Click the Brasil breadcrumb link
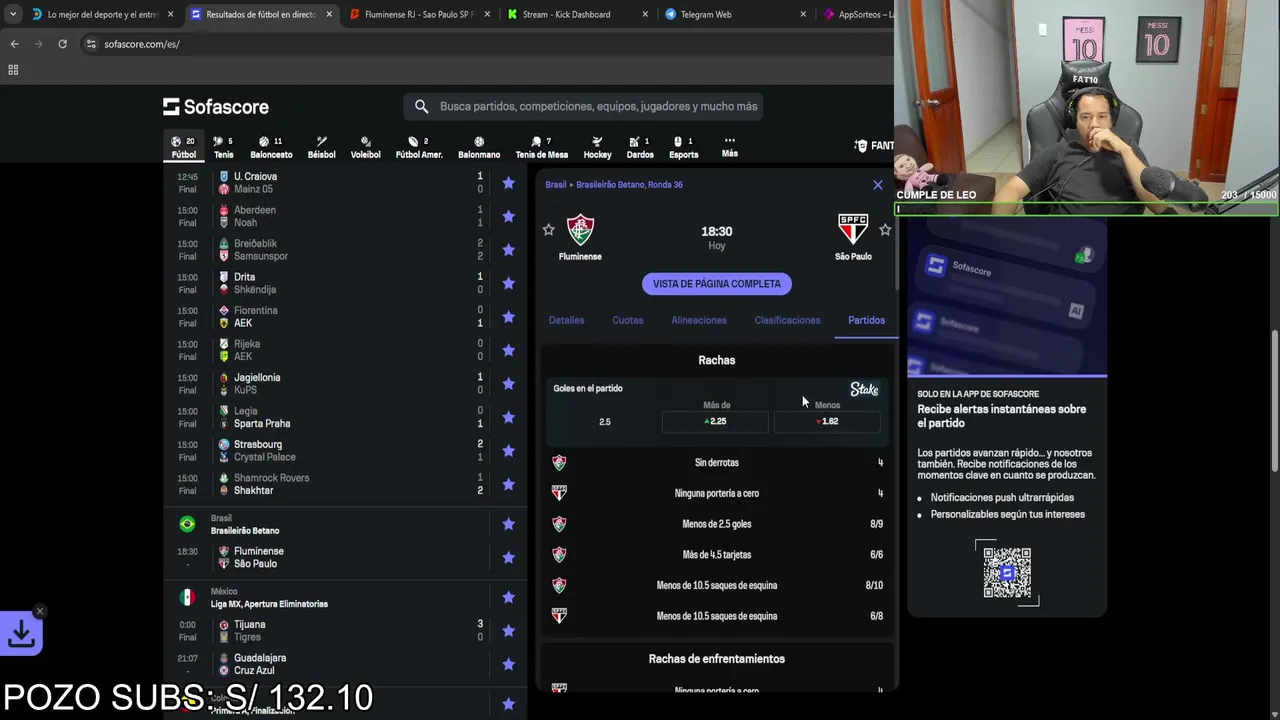The width and height of the screenshot is (1280, 720). click(x=555, y=185)
